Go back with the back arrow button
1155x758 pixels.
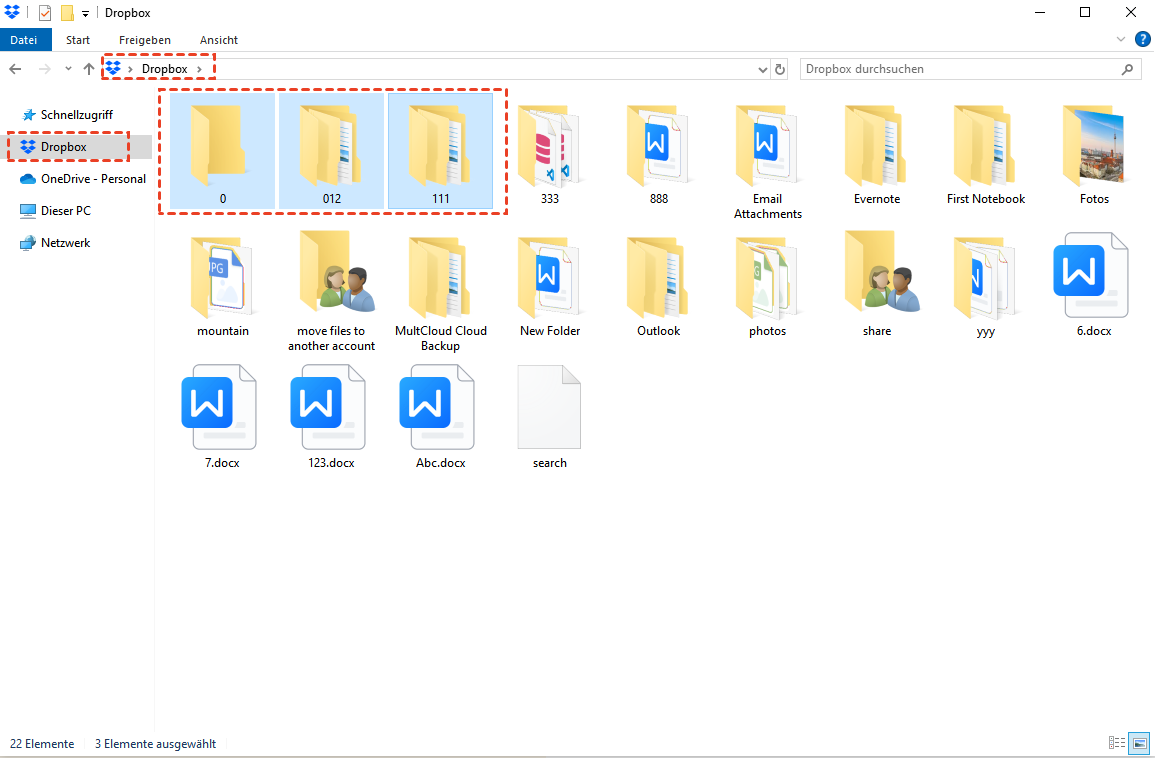(15, 69)
